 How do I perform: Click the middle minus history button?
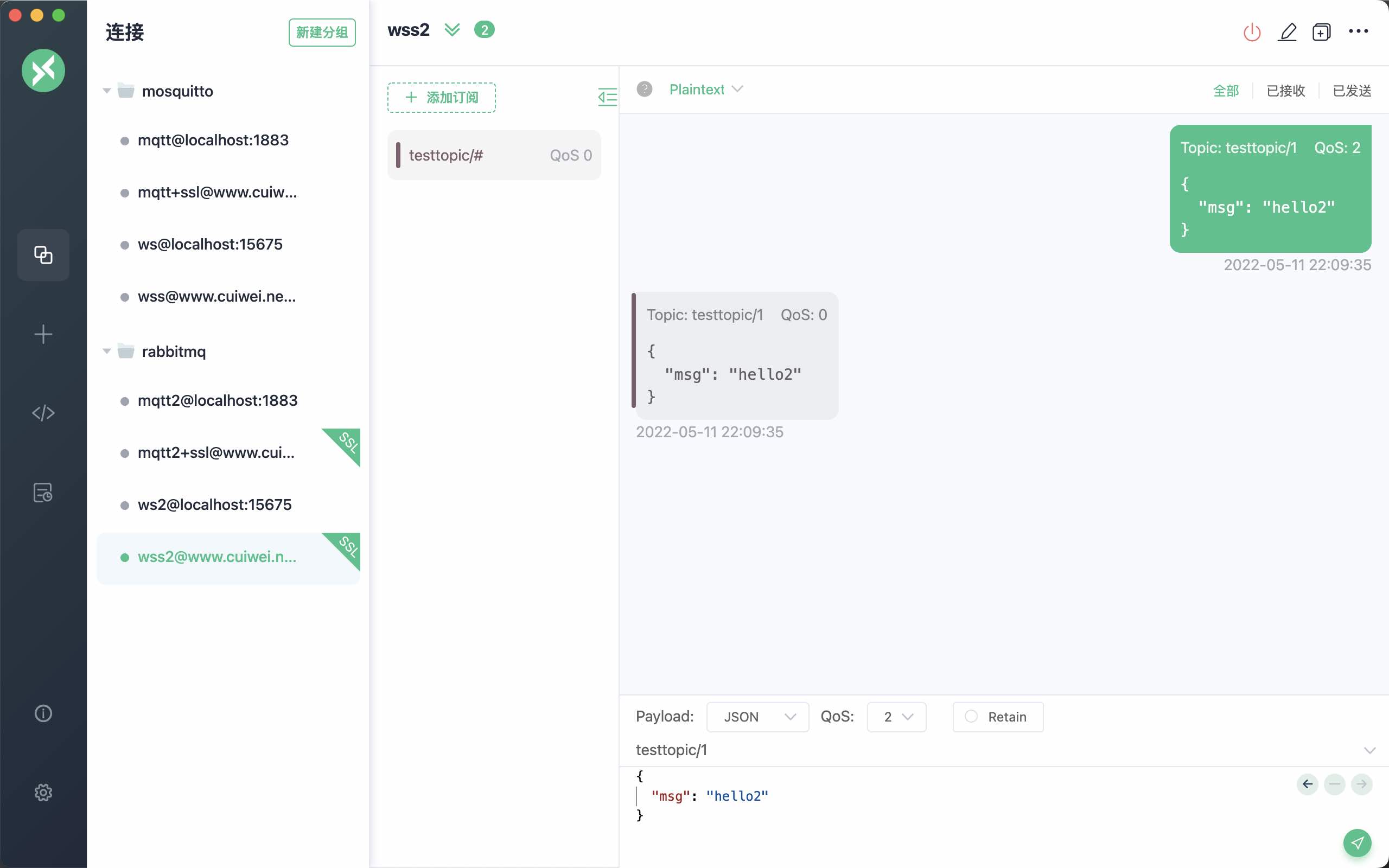coord(1335,783)
